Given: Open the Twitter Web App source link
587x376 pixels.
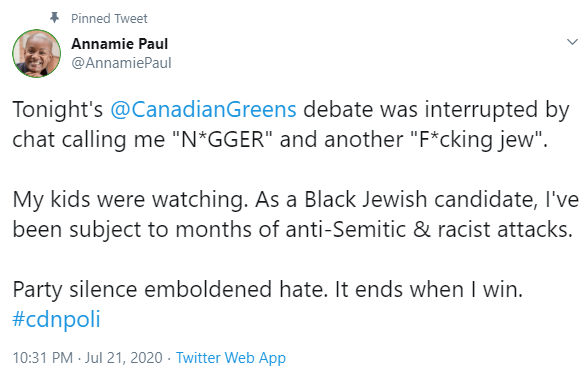Looking at the screenshot, I should point(231,358).
